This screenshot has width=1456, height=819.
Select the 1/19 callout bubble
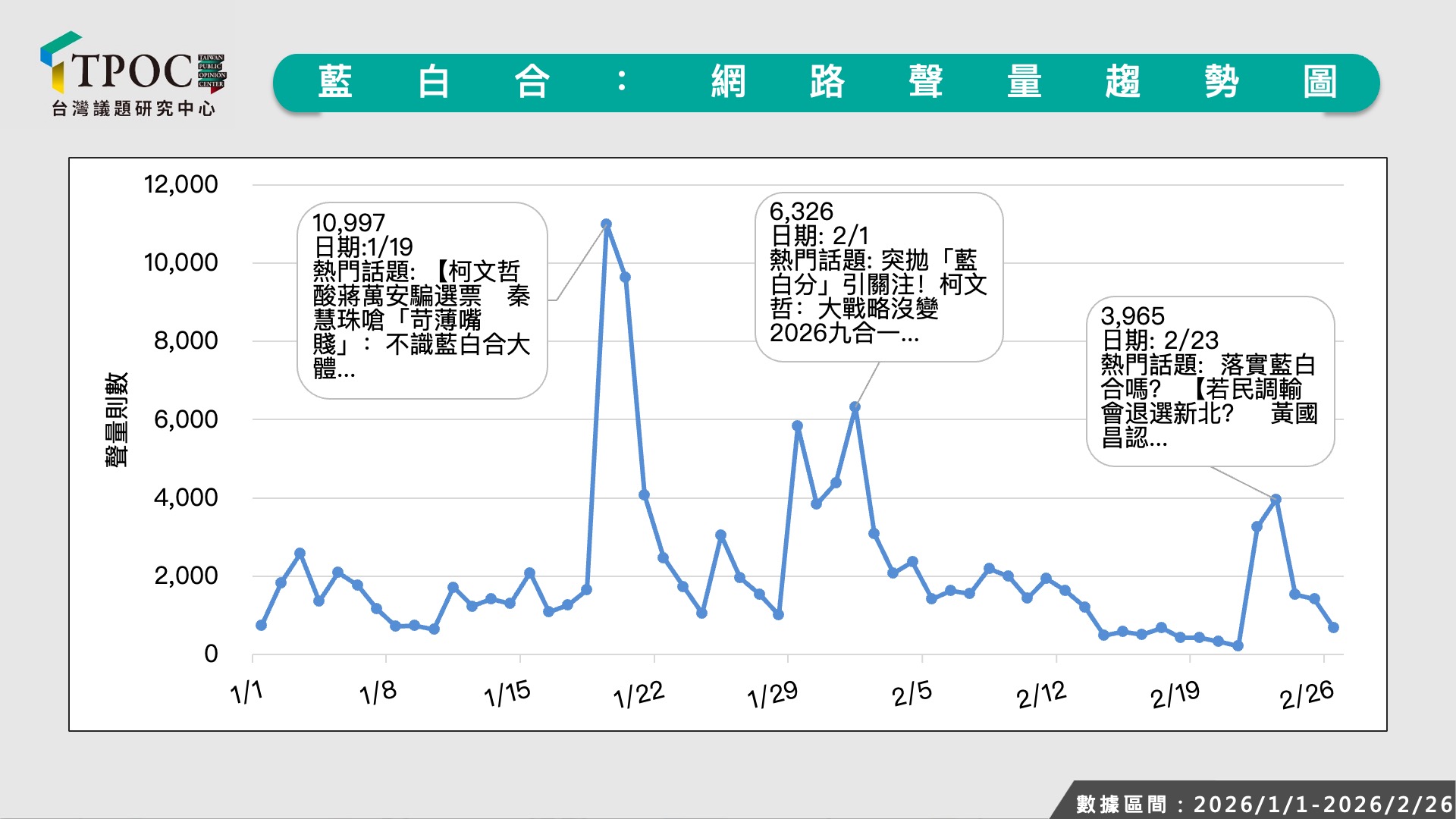coord(422,300)
